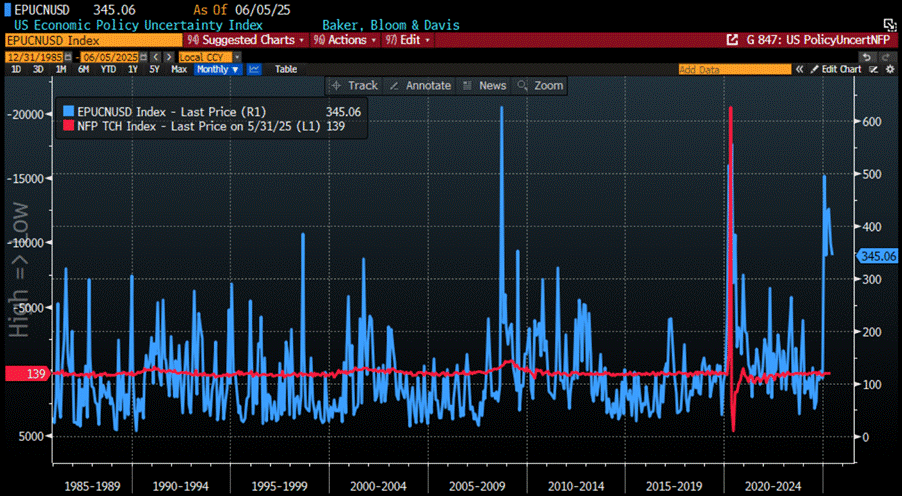Image resolution: width=902 pixels, height=496 pixels.
Task: Click US Economic Policy Uncertainty Index title
Action: tap(139, 25)
